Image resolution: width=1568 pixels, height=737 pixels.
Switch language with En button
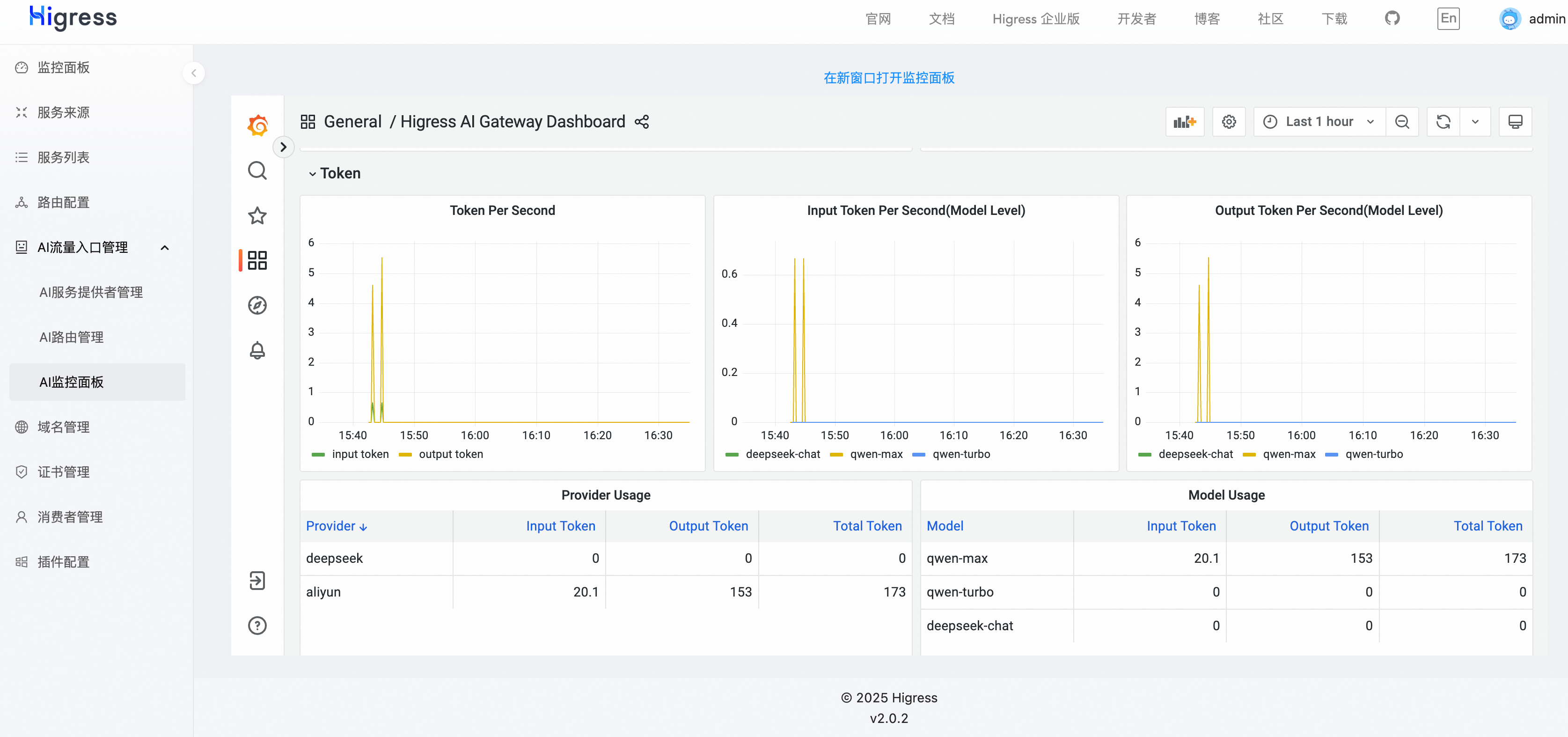(1448, 19)
